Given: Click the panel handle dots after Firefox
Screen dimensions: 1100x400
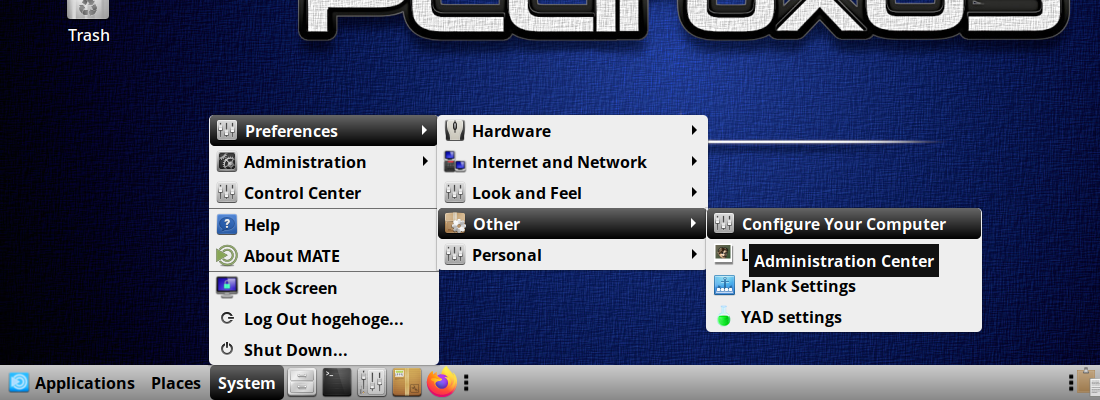Looking at the screenshot, I should [x=467, y=383].
